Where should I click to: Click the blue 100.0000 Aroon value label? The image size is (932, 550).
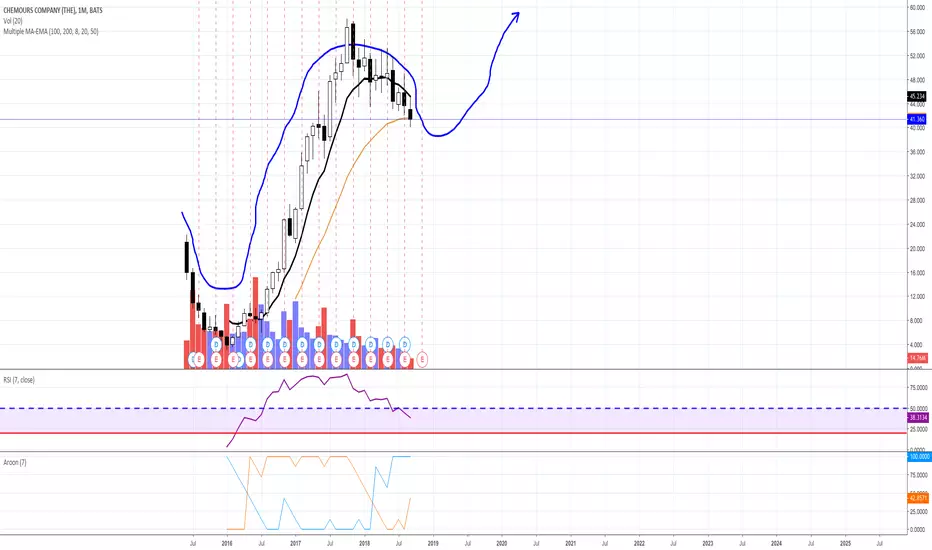pyautogui.click(x=919, y=457)
